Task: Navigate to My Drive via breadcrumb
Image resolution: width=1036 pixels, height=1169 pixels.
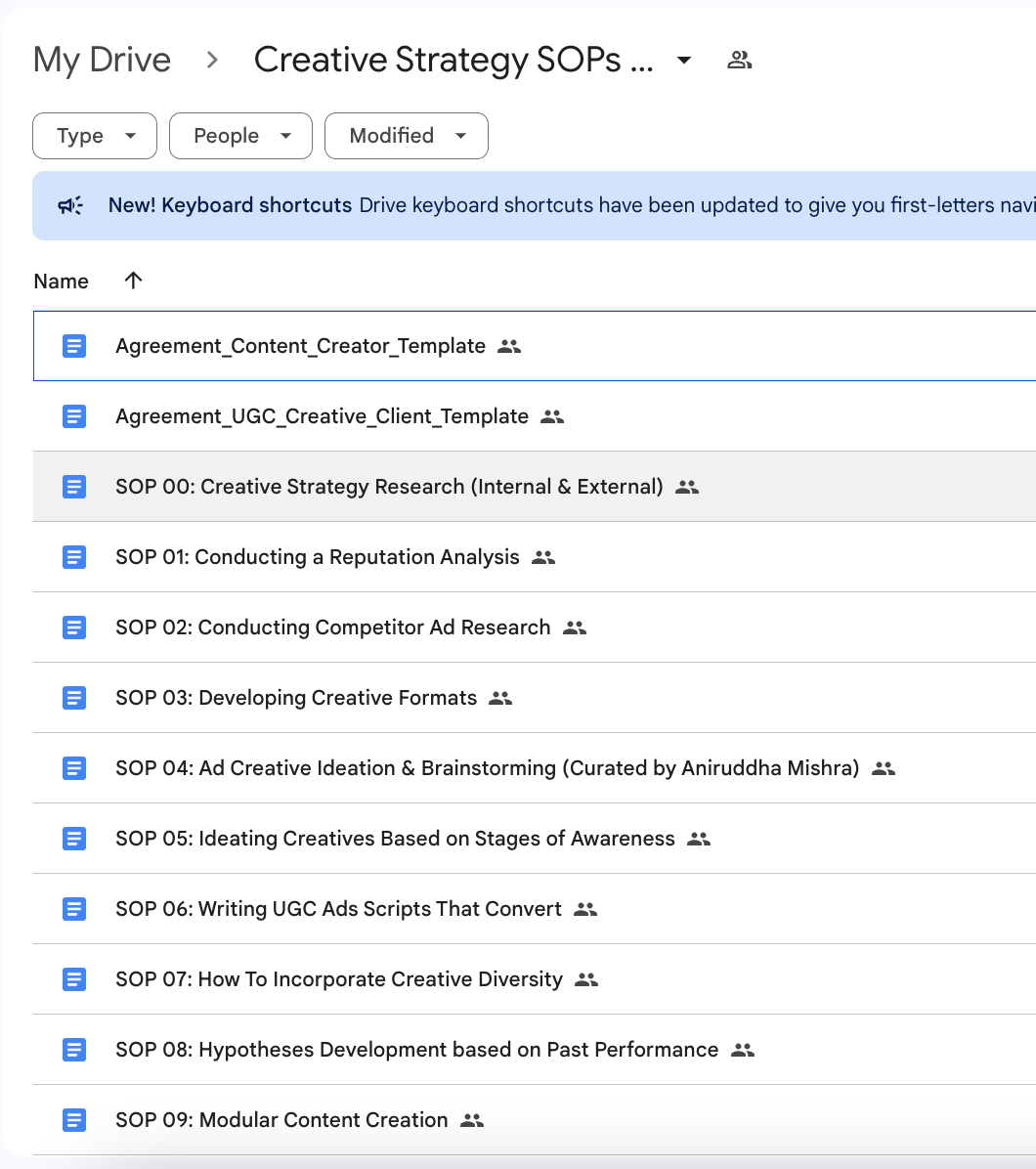Action: (x=101, y=60)
